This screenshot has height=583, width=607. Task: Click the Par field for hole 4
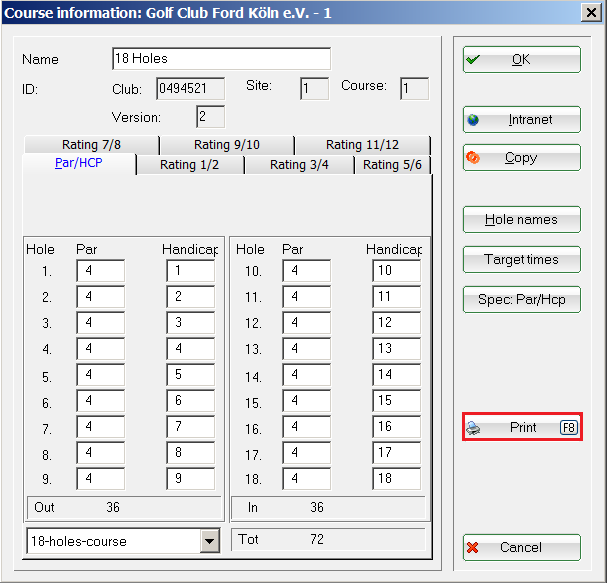click(x=101, y=348)
